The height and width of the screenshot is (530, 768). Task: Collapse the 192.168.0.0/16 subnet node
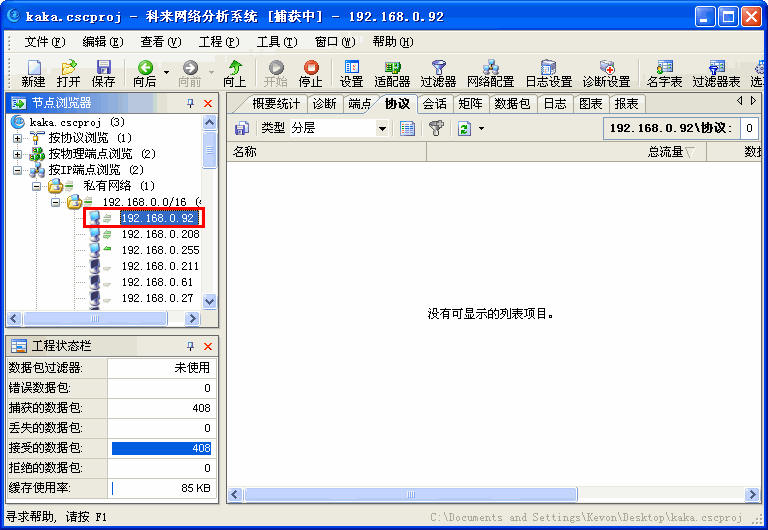coord(56,202)
